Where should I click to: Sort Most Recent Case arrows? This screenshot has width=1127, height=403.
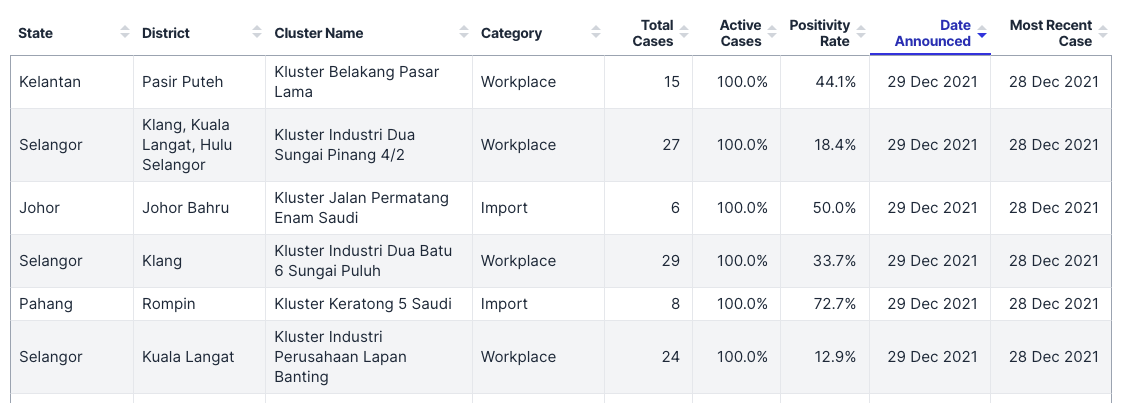coord(1103,32)
